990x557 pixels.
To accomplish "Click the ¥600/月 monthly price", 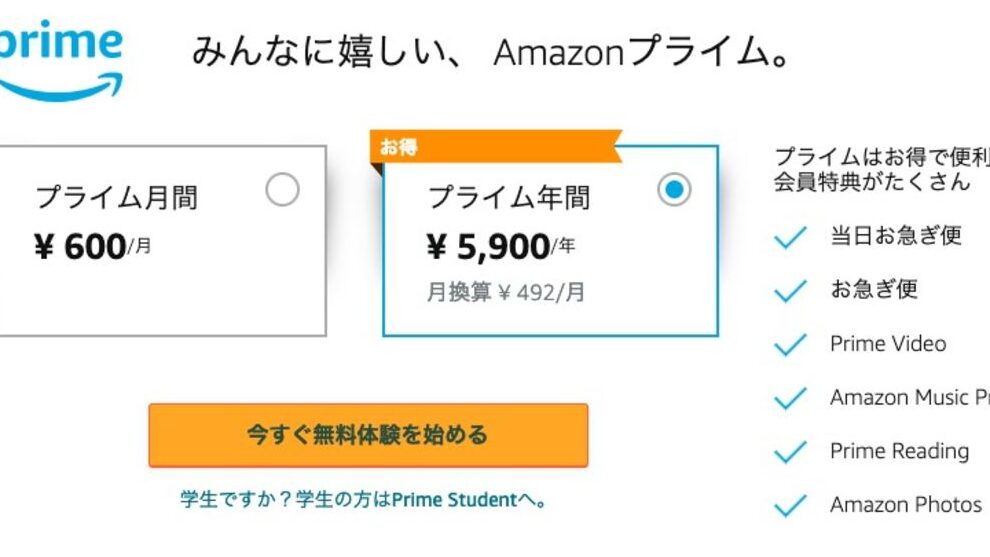I will tap(93, 246).
